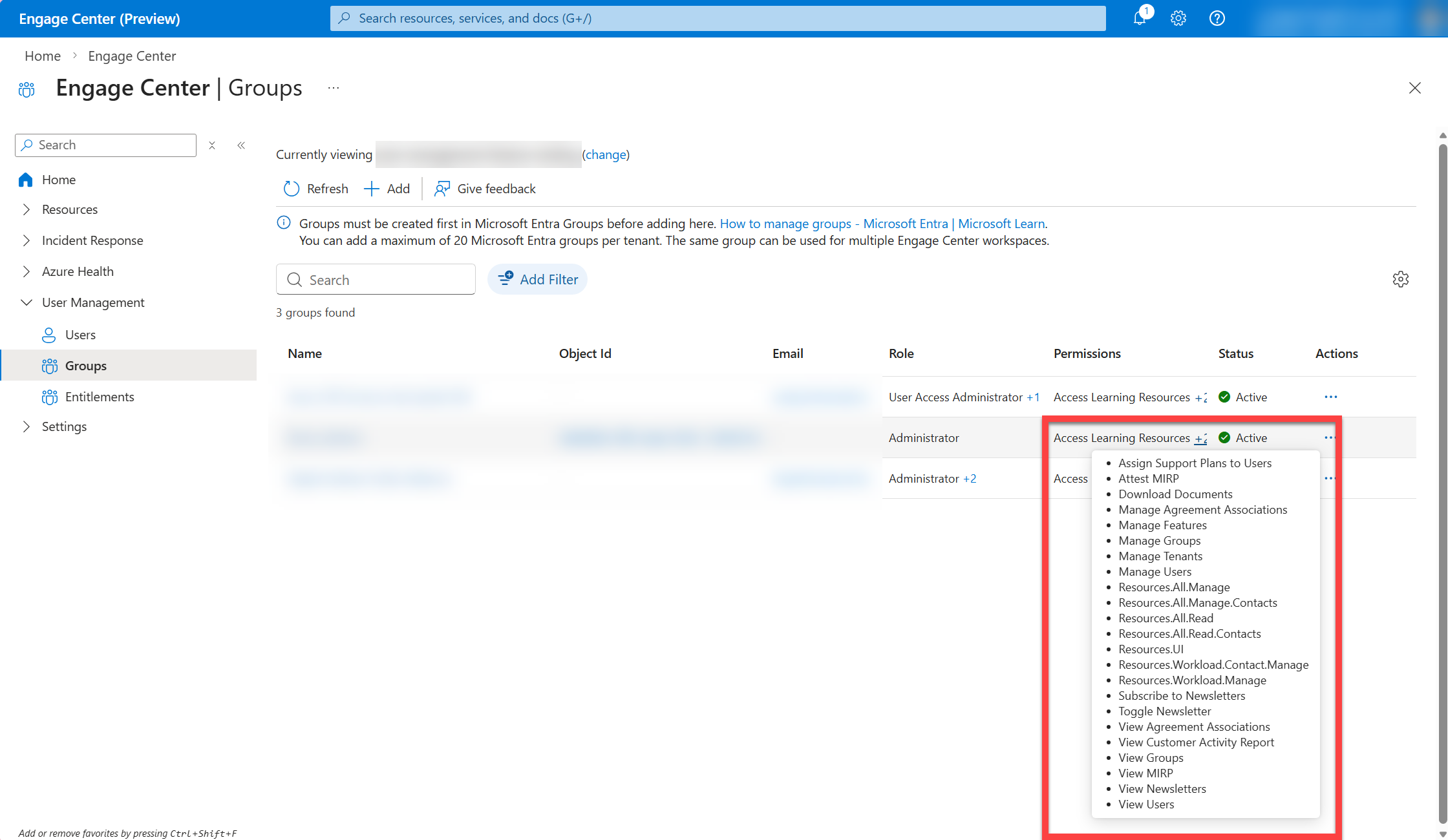Click the Engage Center groups page icon
Image resolution: width=1448 pixels, height=840 pixels.
click(27, 89)
